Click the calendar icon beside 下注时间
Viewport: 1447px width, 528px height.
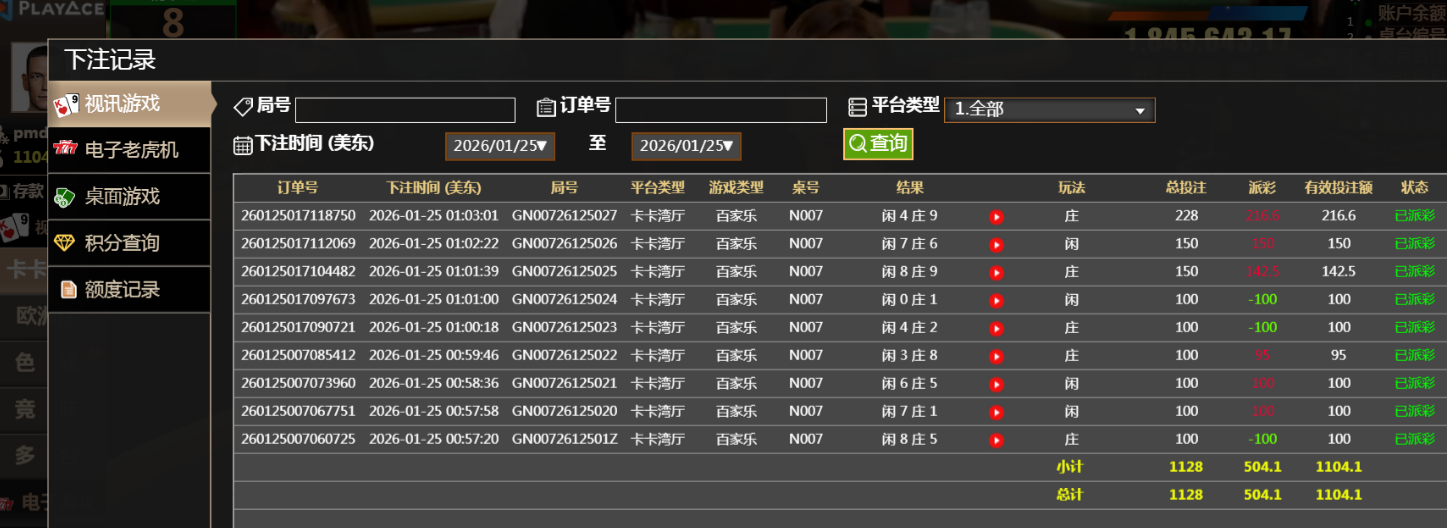(x=242, y=145)
